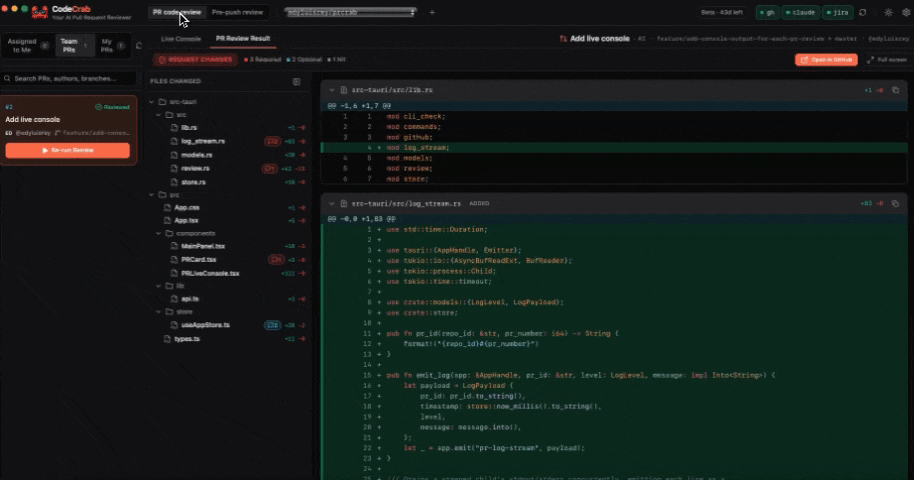914x480 pixels.
Task: Click the file icon in lib.rs diff header
Action: tap(344, 90)
